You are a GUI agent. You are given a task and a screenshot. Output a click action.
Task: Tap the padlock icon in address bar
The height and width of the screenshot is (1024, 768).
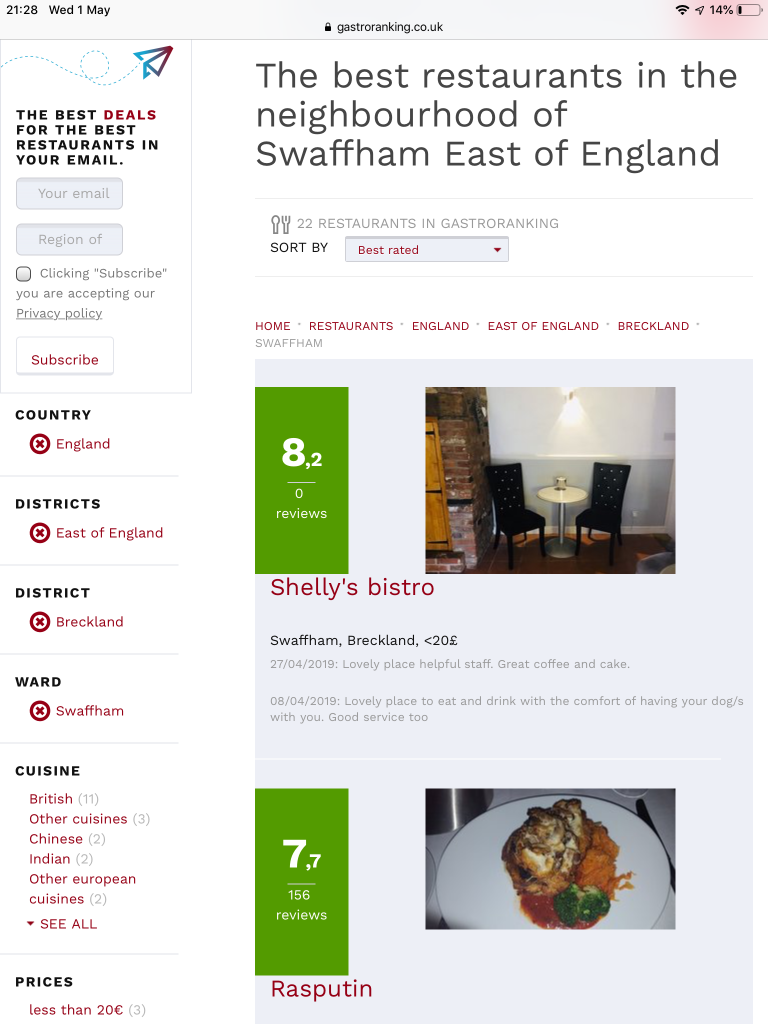point(328,27)
